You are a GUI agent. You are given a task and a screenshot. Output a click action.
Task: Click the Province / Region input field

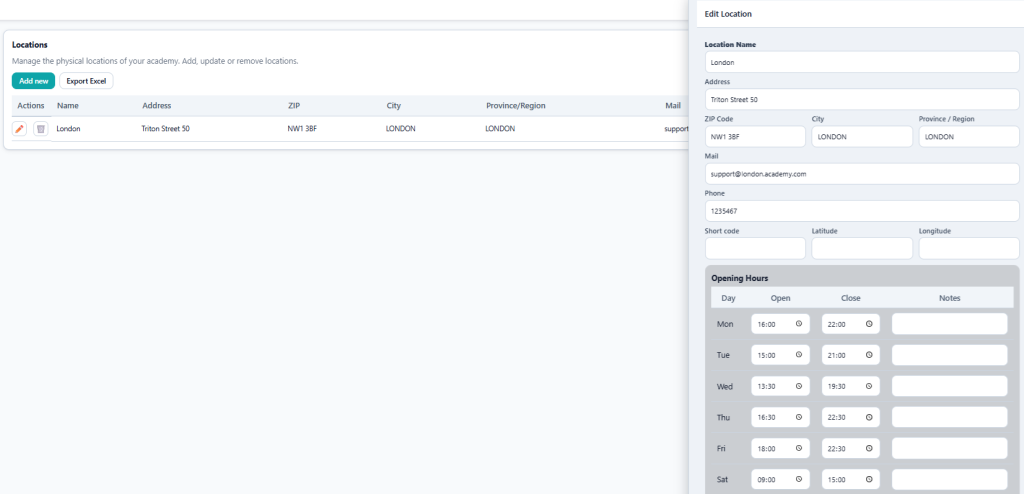(969, 137)
